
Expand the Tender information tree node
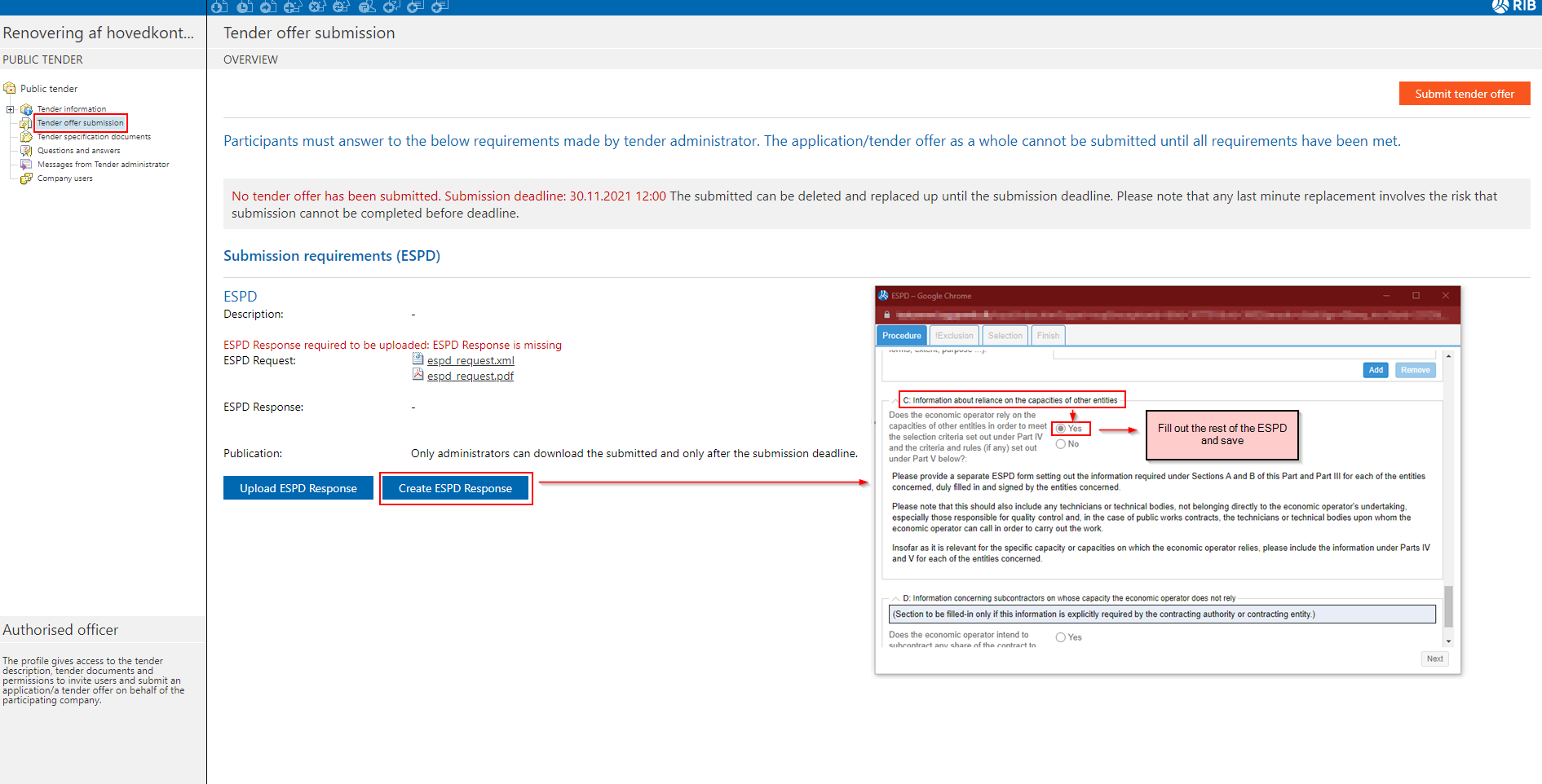[x=11, y=109]
